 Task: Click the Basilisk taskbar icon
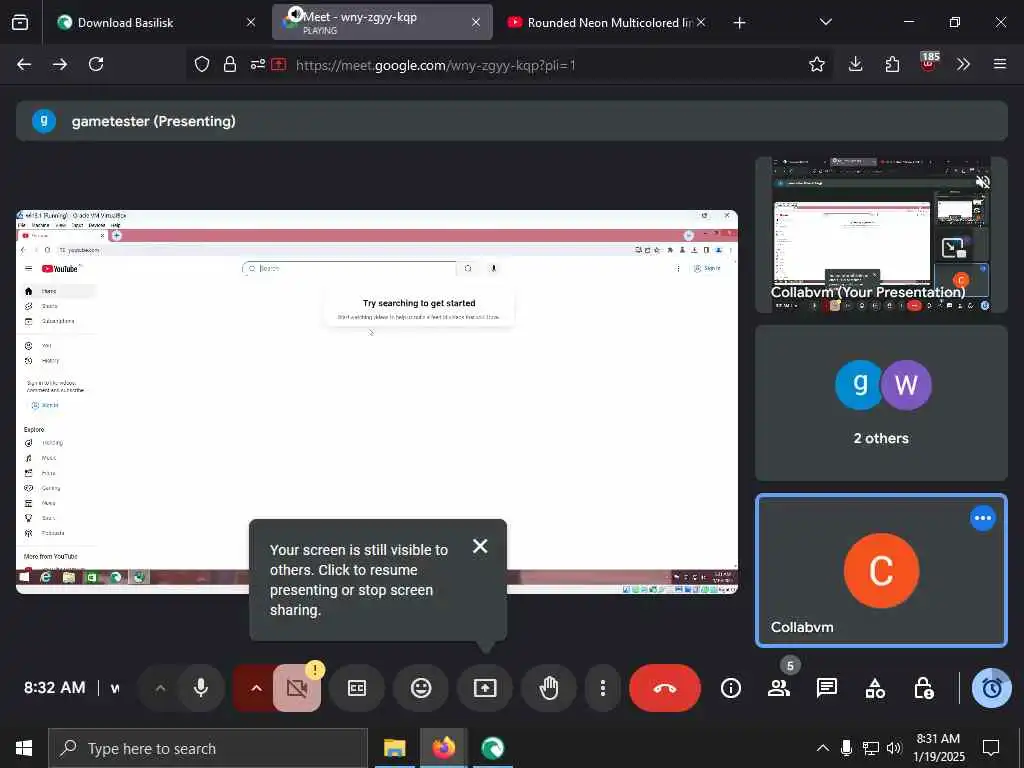(492, 748)
